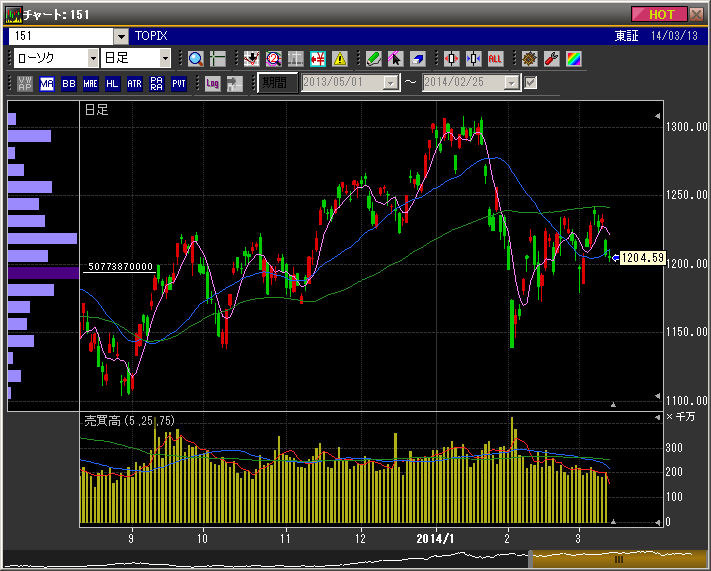
Task: Click the 2014/02/25 end date field
Action: click(464, 83)
